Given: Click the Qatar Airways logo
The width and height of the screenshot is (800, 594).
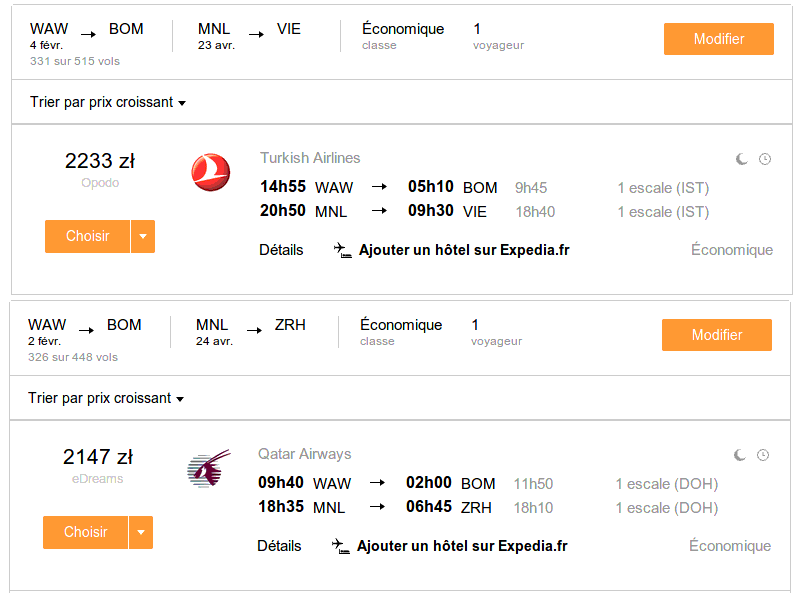Looking at the screenshot, I should pyautogui.click(x=209, y=468).
